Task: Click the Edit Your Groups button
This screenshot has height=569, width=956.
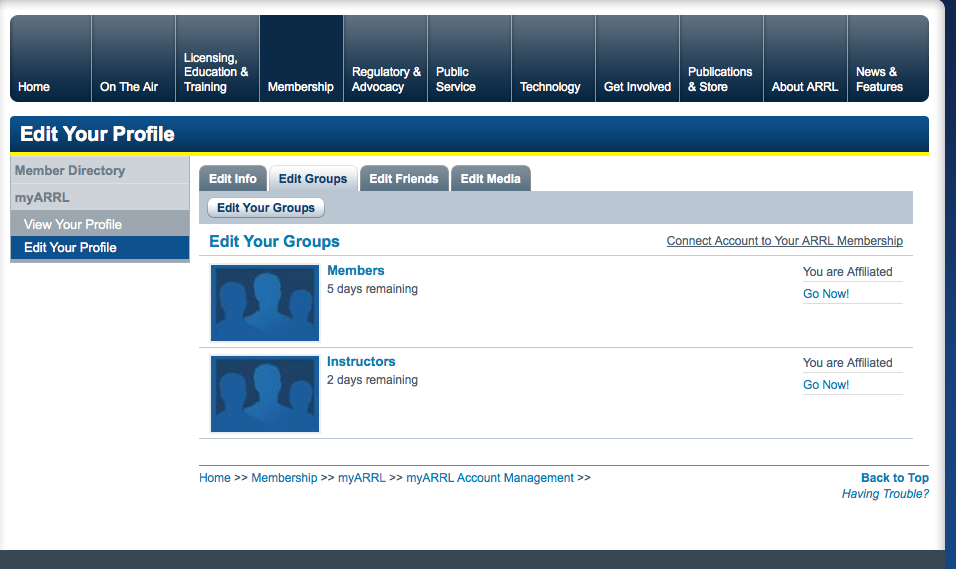Action: tap(266, 207)
